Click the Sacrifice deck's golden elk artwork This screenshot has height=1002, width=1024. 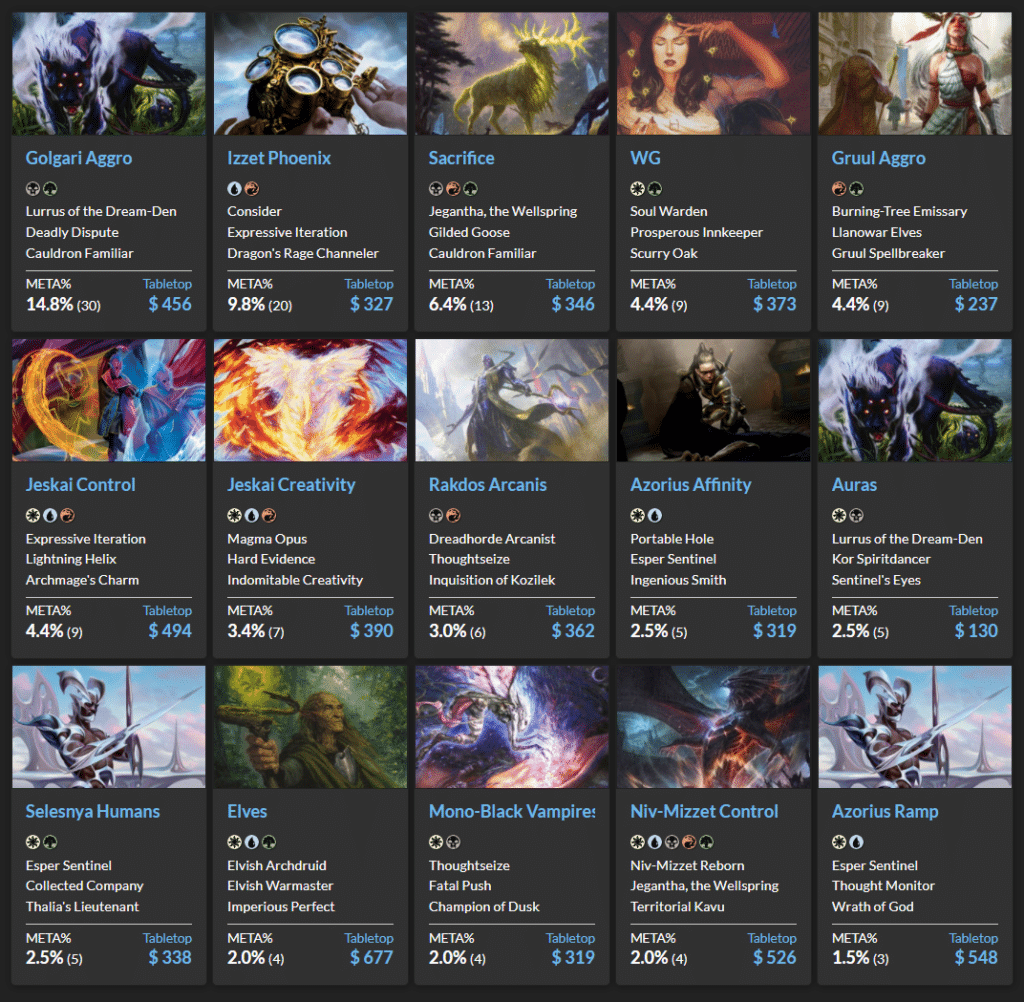click(x=511, y=74)
